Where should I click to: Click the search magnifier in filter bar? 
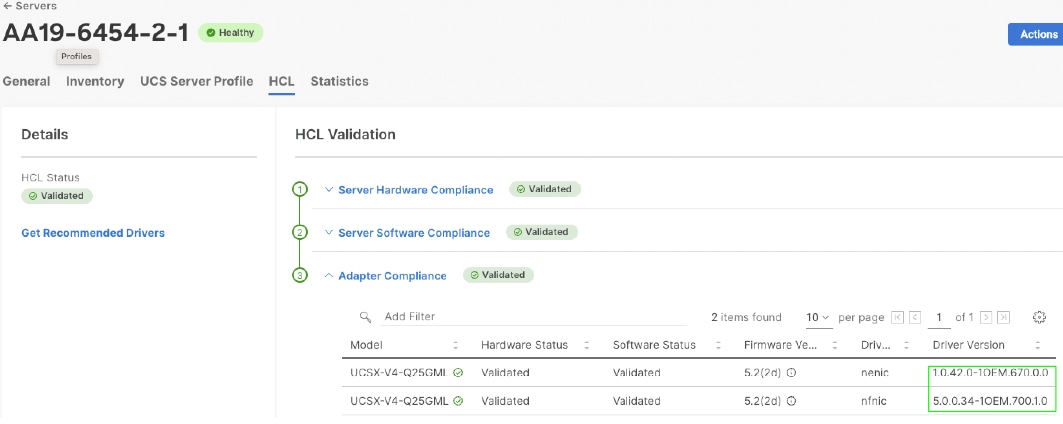point(366,317)
